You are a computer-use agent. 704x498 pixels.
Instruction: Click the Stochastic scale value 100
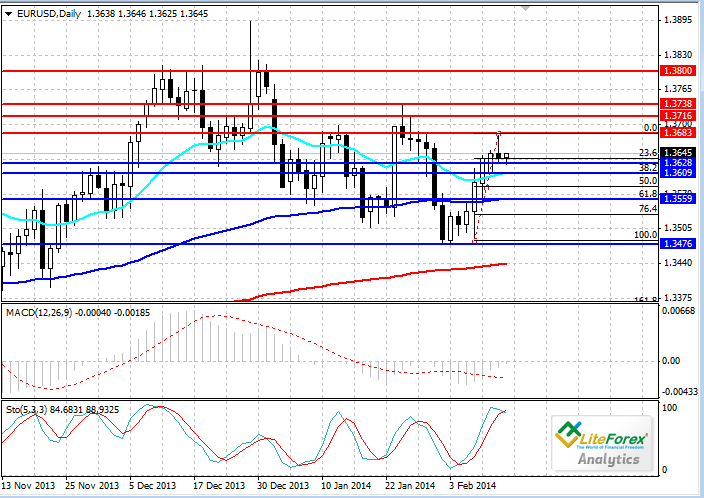669,408
